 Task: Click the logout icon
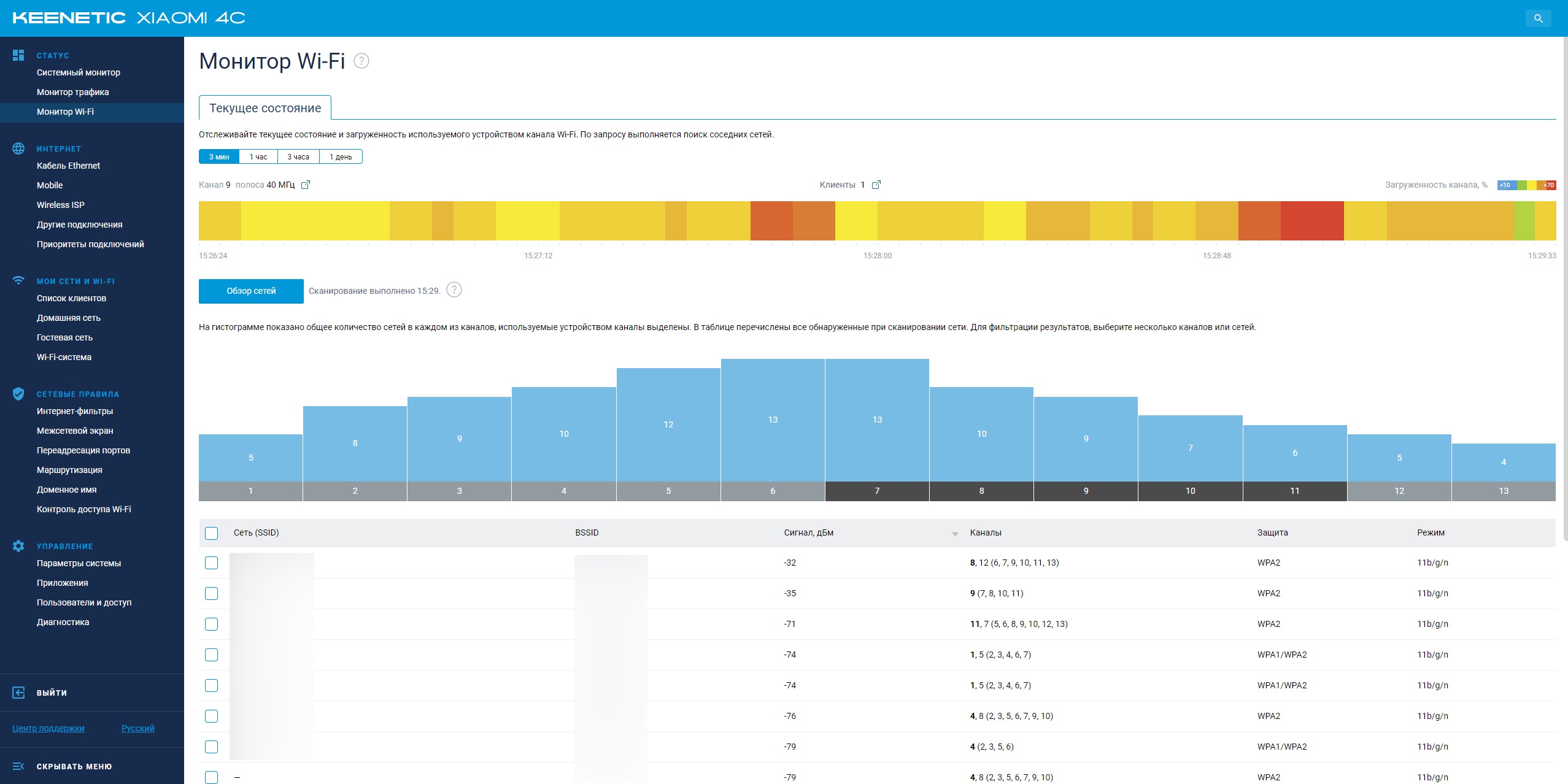coord(18,693)
